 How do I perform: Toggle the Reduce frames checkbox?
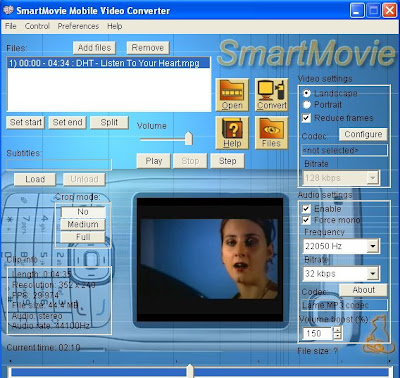point(306,118)
